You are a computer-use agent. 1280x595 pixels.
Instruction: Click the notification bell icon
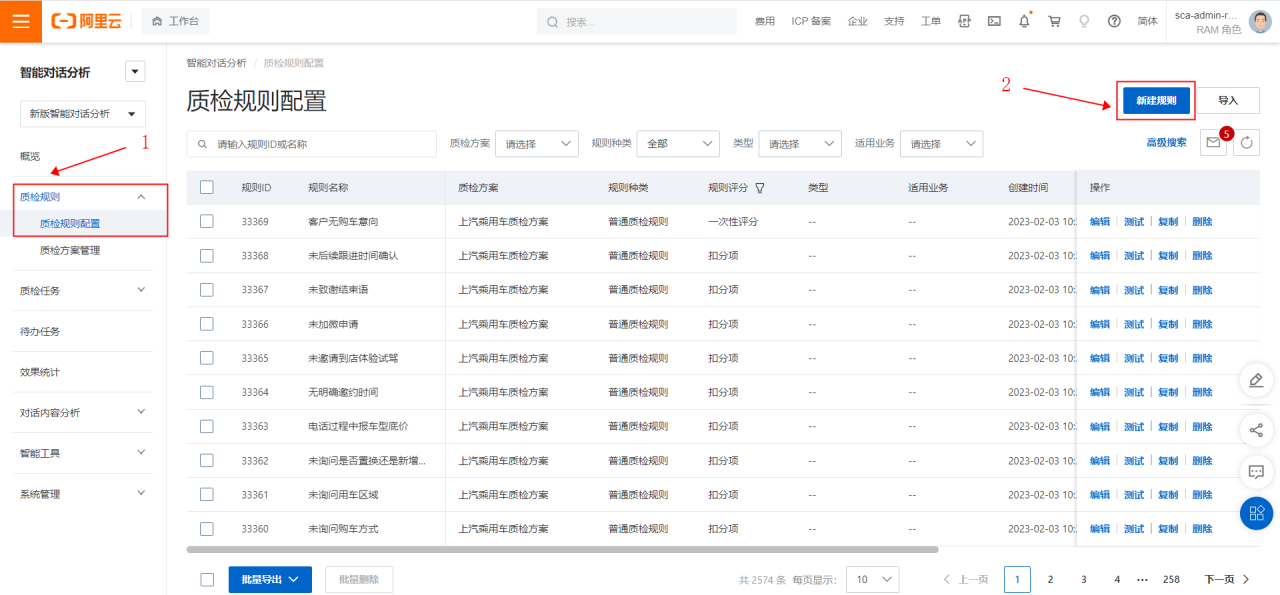[x=1024, y=21]
